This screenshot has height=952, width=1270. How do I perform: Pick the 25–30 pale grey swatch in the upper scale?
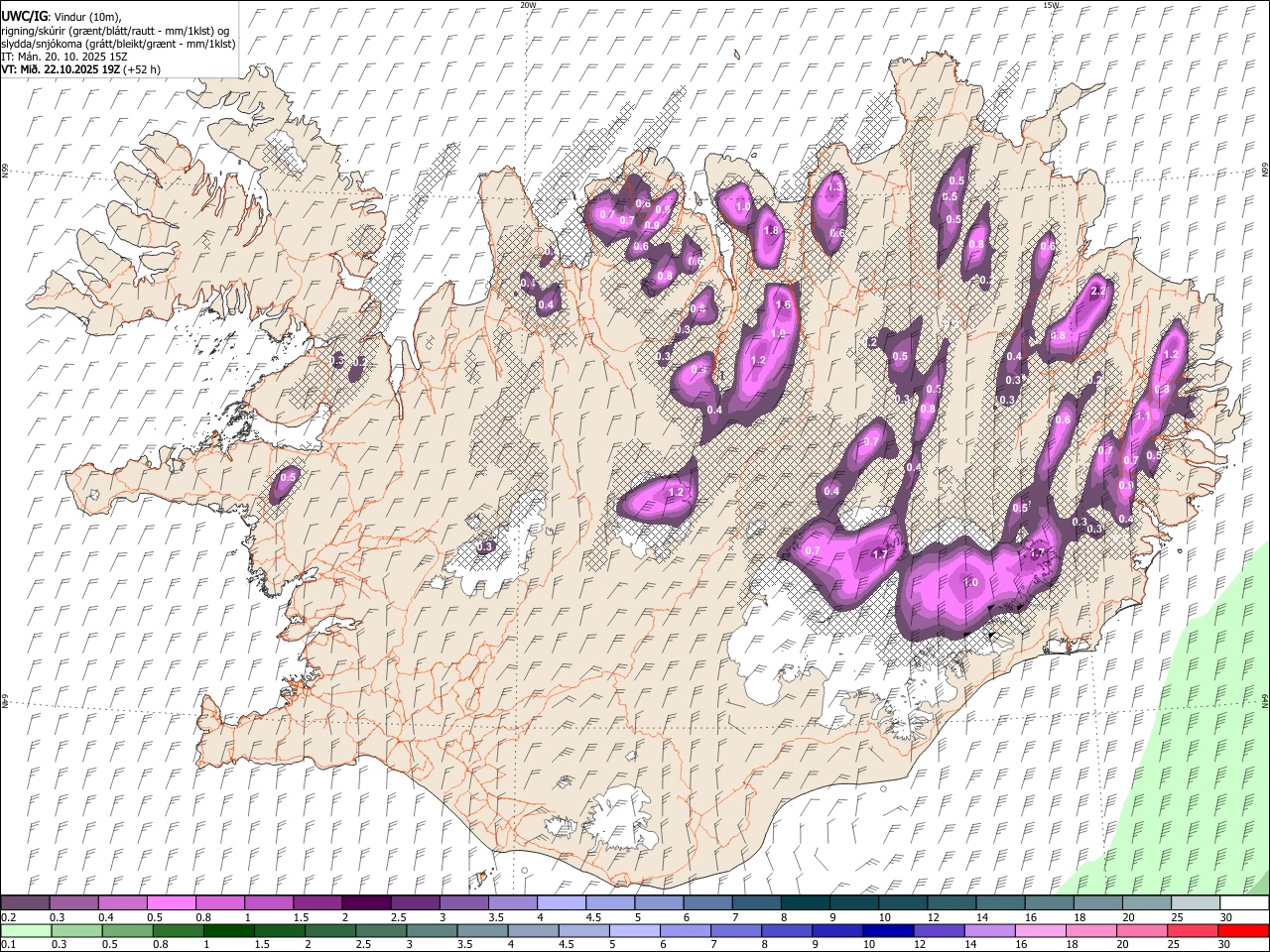click(1195, 903)
